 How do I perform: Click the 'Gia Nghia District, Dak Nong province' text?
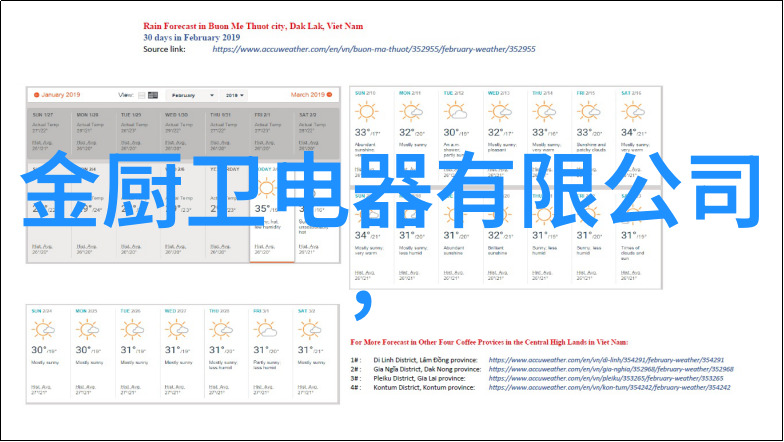tap(427, 369)
